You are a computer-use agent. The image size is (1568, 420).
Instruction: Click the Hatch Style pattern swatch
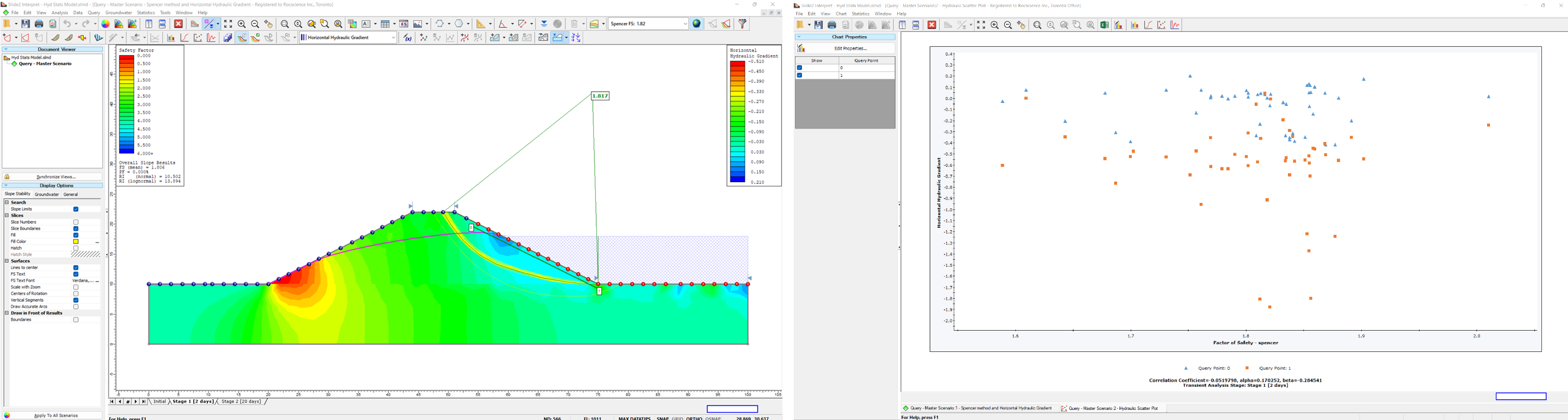pyautogui.click(x=86, y=255)
